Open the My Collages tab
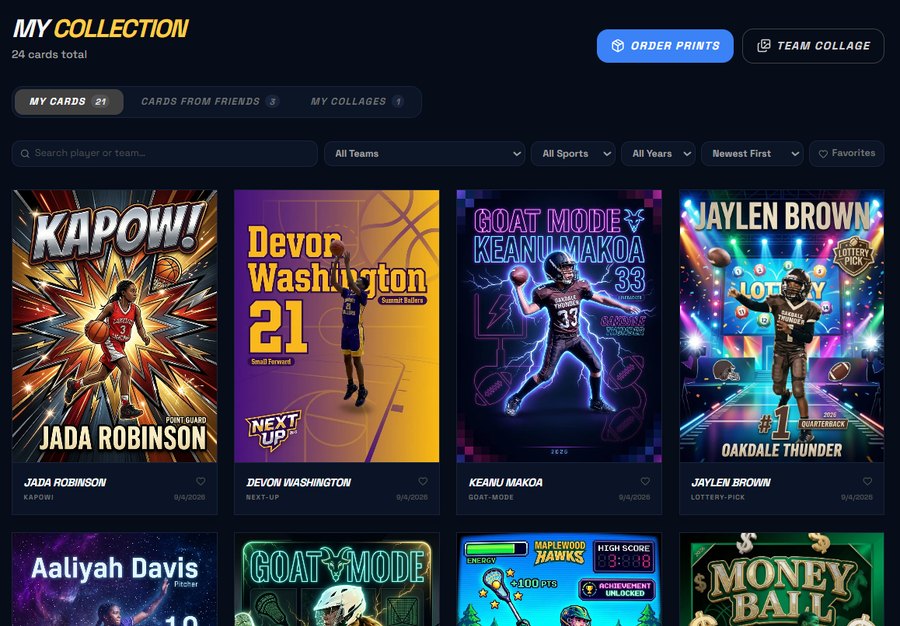900x626 pixels. pyautogui.click(x=357, y=102)
